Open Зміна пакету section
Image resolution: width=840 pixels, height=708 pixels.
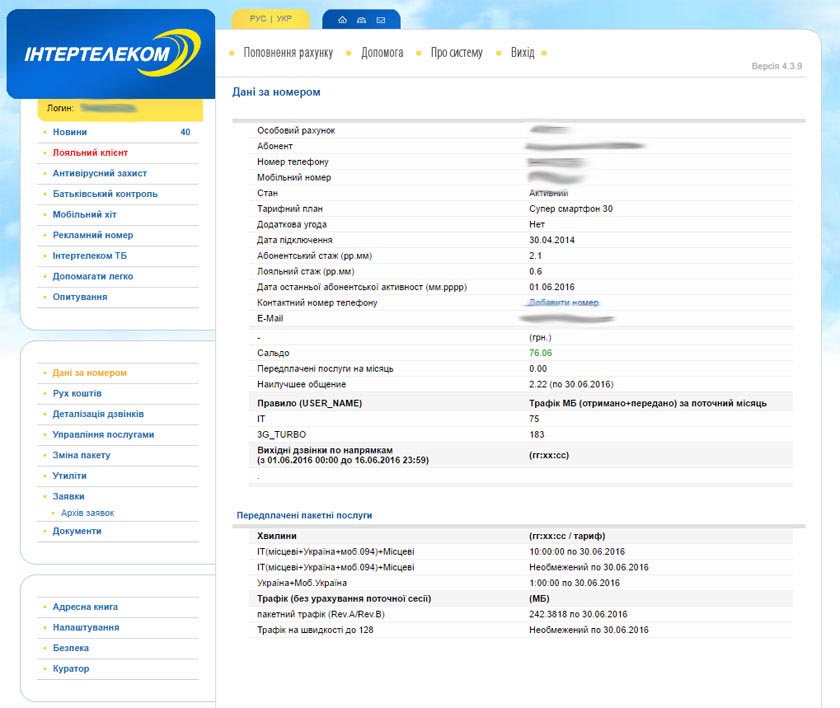(x=81, y=455)
